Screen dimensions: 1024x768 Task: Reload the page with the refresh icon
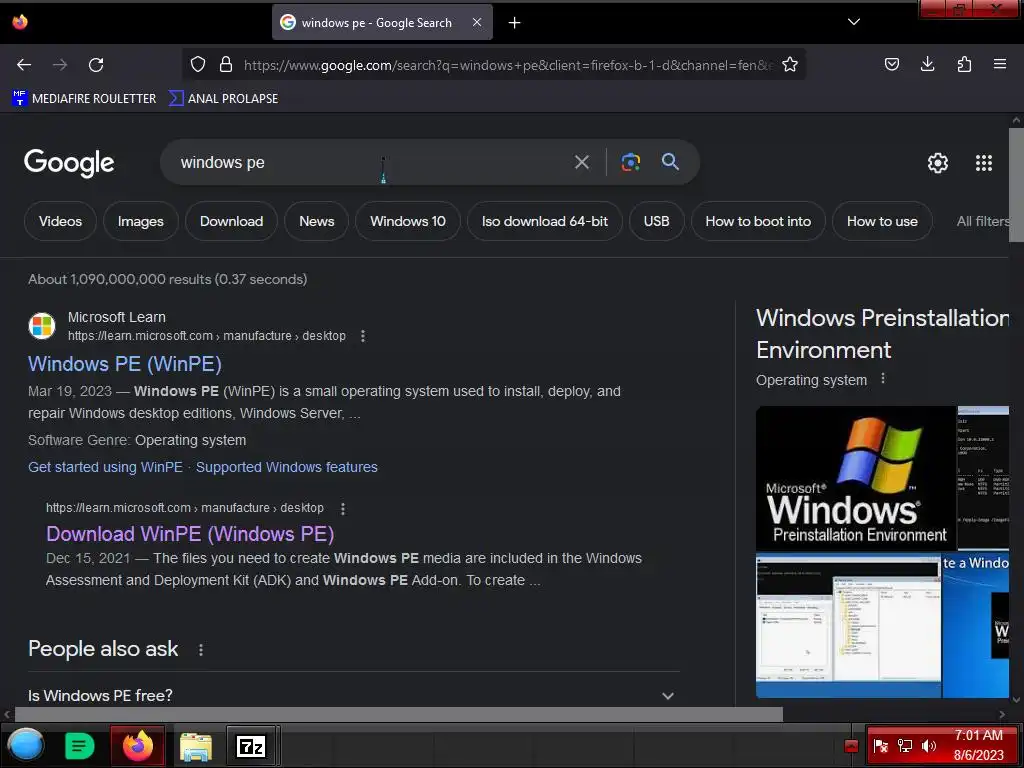point(96,65)
